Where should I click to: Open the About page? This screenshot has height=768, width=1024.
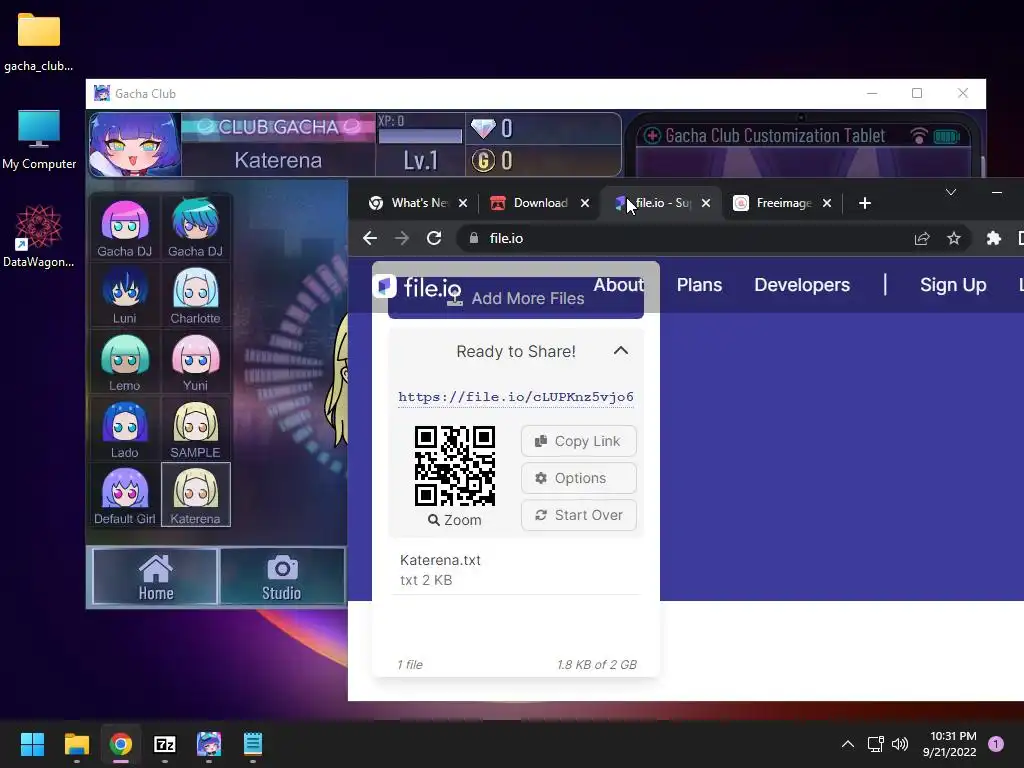coord(618,285)
